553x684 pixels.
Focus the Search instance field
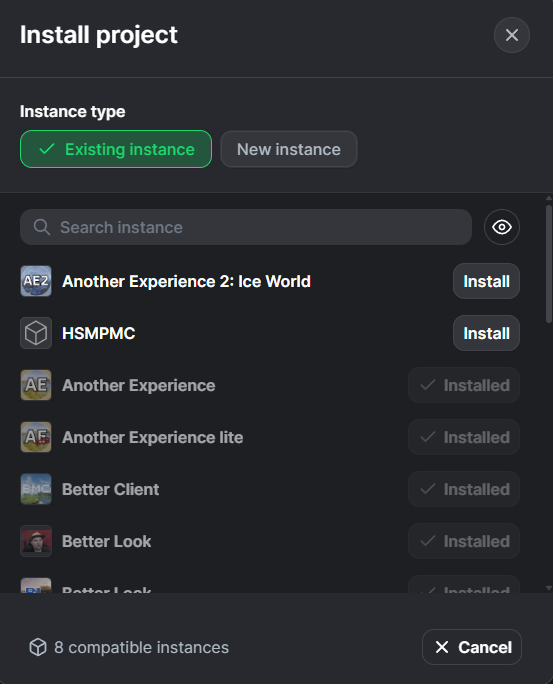(246, 227)
